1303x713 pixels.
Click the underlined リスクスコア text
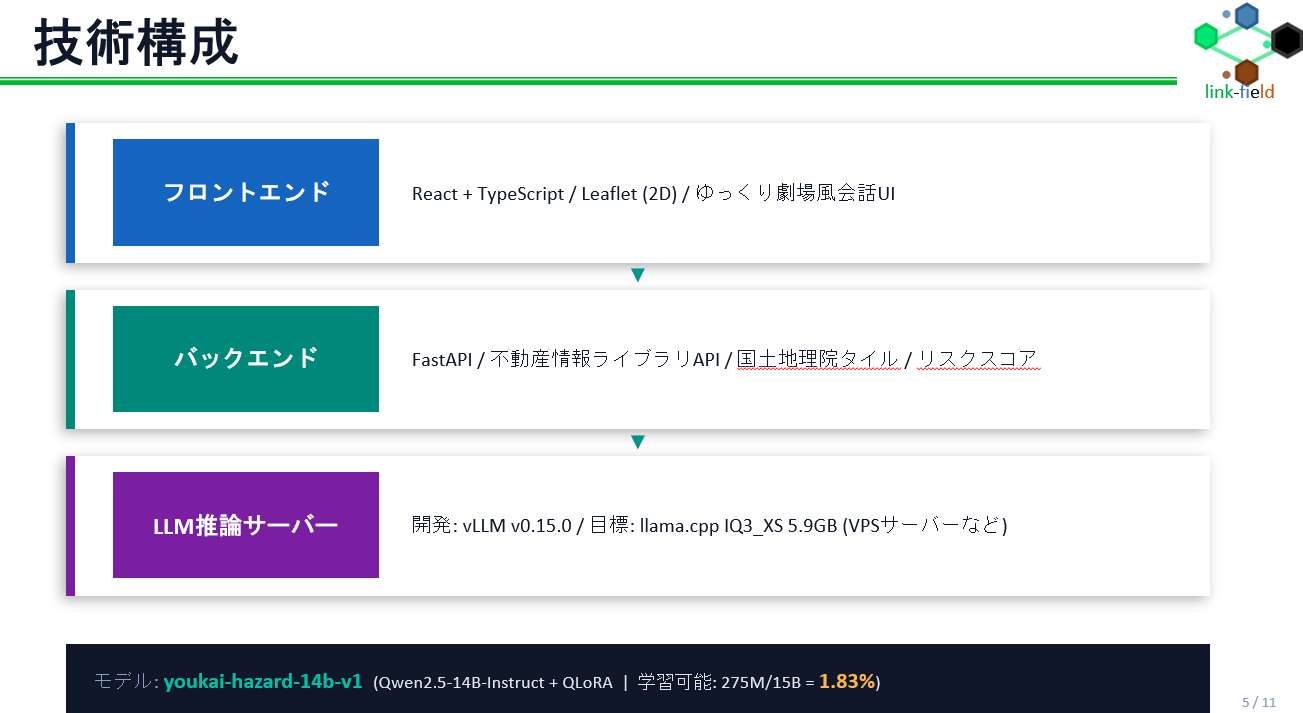[979, 360]
